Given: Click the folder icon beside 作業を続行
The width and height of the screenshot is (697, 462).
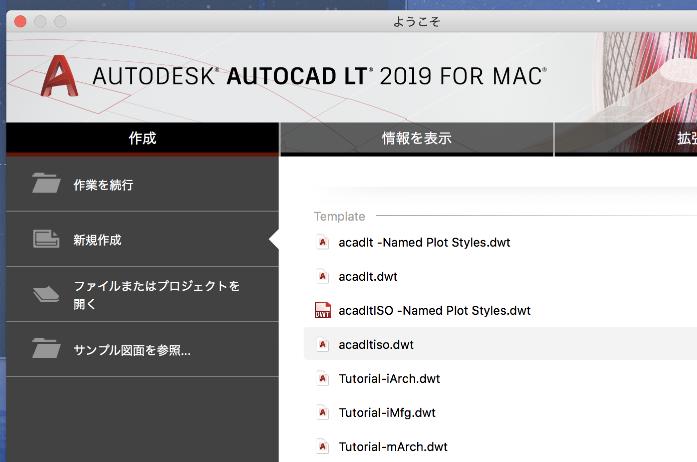Looking at the screenshot, I should pyautogui.click(x=46, y=183).
